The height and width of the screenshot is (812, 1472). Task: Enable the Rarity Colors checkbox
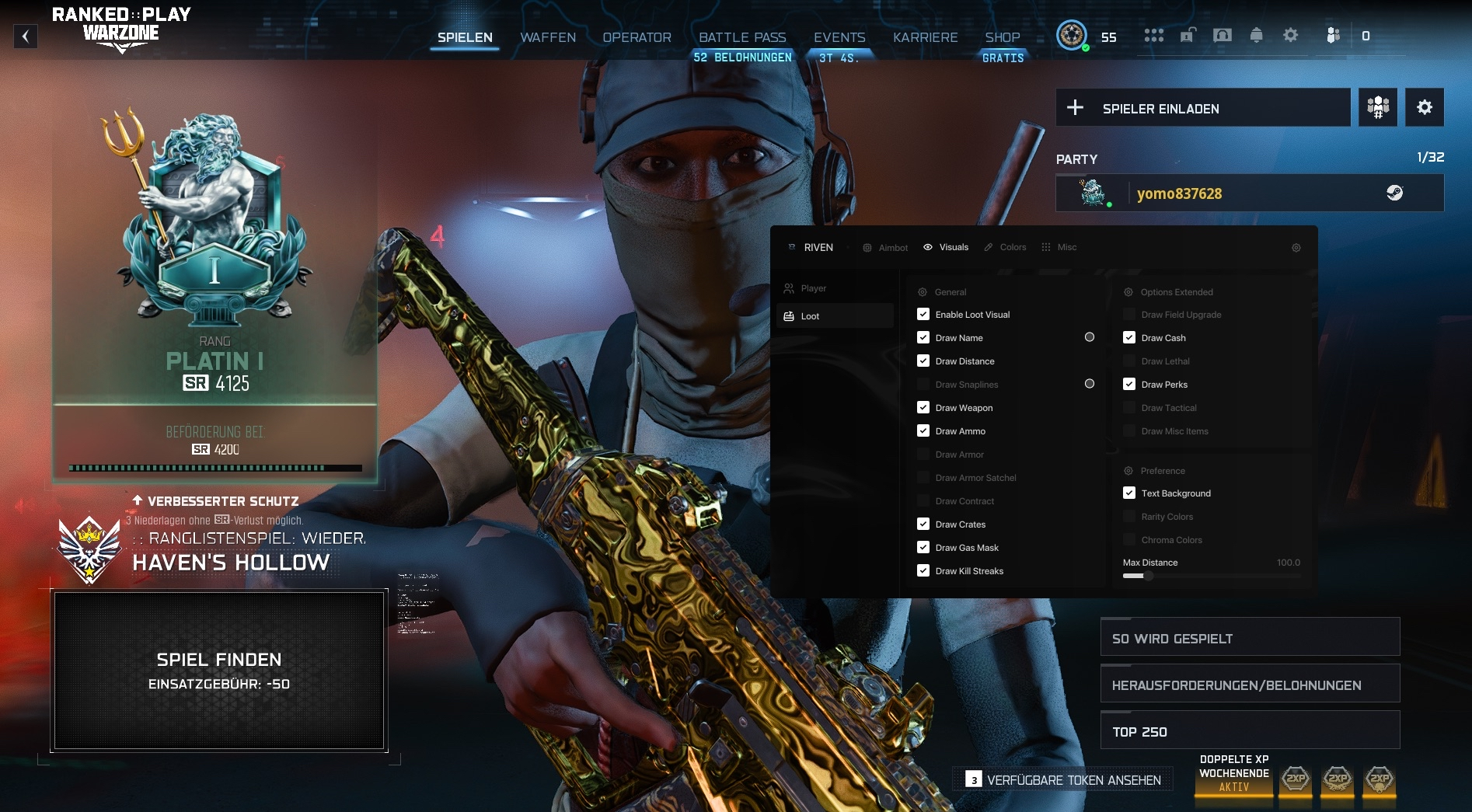pyautogui.click(x=1129, y=516)
